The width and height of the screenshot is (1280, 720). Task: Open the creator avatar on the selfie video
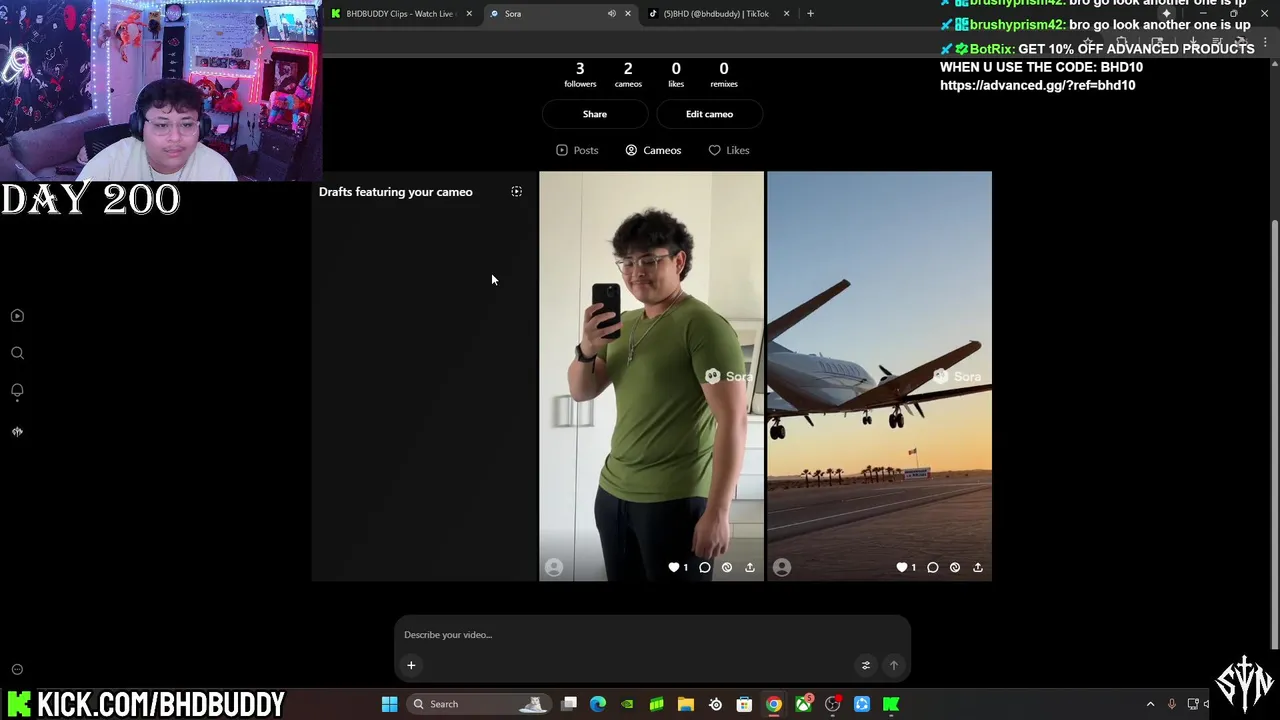click(x=554, y=567)
